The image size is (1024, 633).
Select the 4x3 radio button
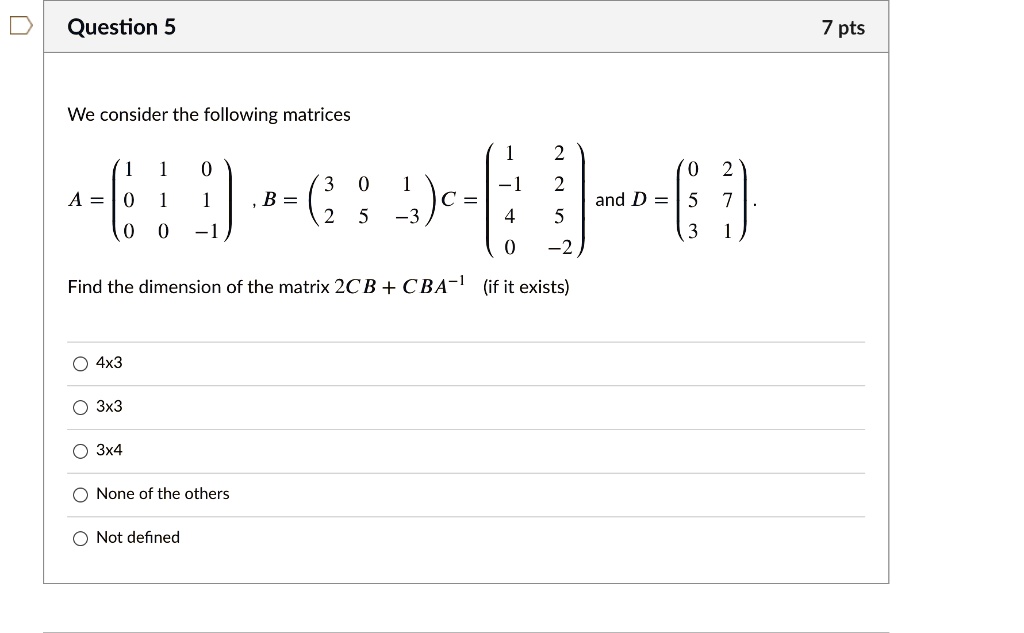click(x=80, y=363)
